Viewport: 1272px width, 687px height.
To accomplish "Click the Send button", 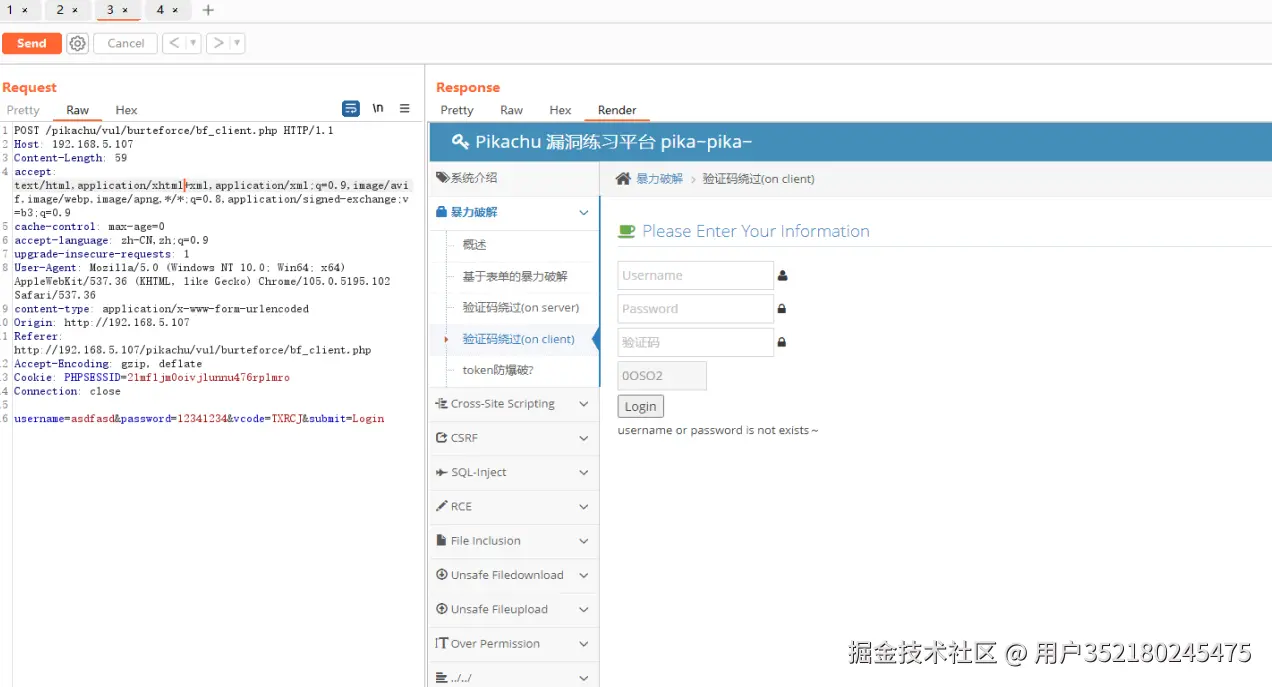I will (x=32, y=43).
